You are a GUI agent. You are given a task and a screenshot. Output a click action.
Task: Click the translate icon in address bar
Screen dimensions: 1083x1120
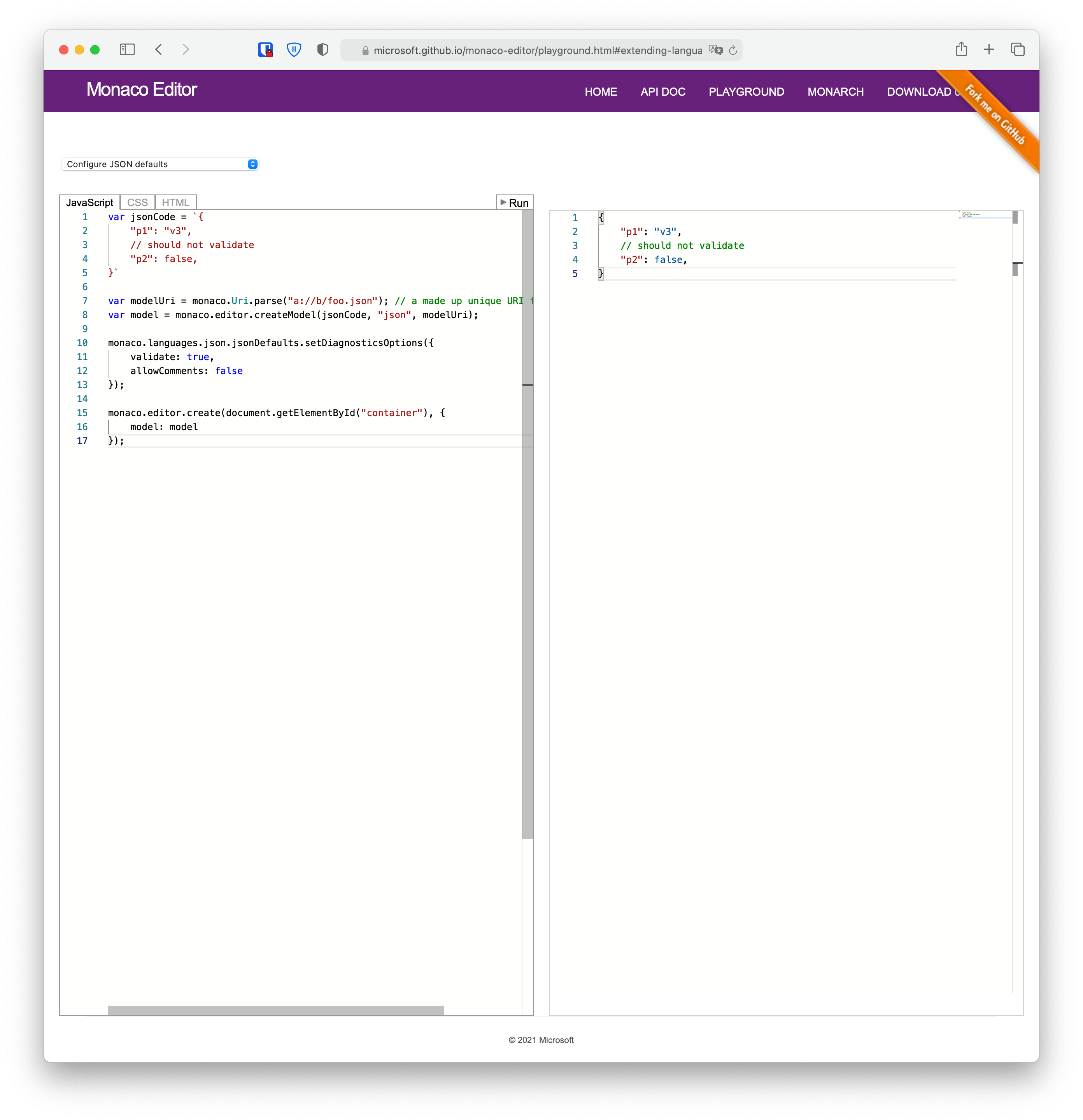pos(715,50)
